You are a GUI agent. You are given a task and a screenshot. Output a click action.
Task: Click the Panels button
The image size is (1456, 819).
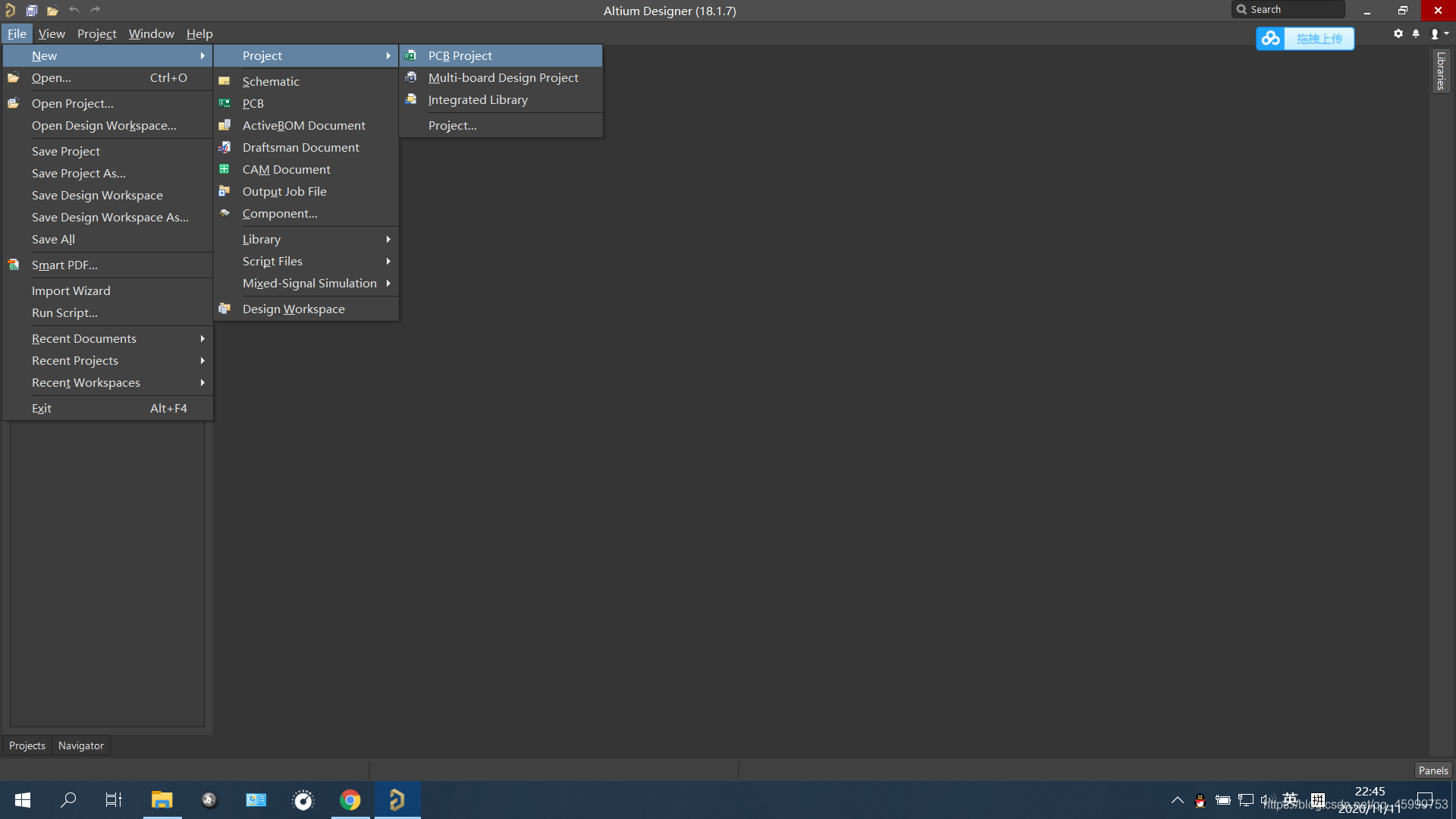1432,770
